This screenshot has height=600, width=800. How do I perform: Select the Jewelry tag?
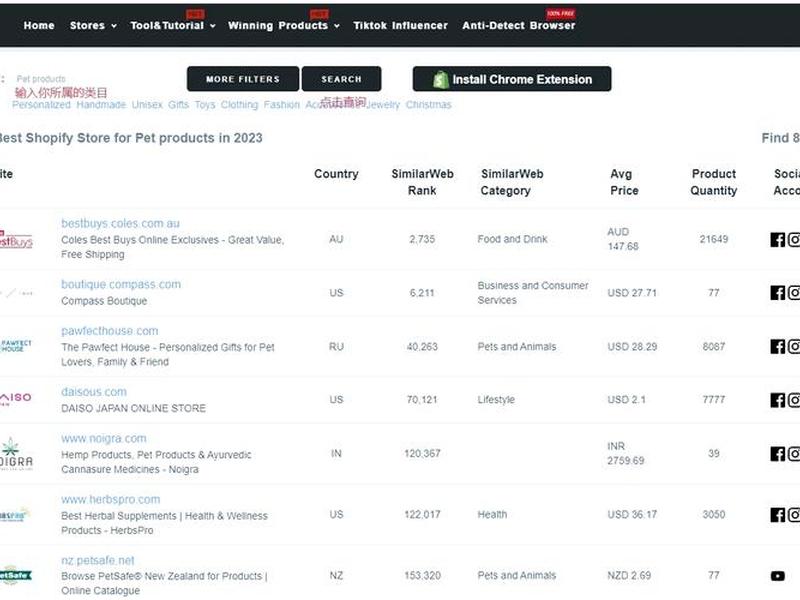coord(383,105)
